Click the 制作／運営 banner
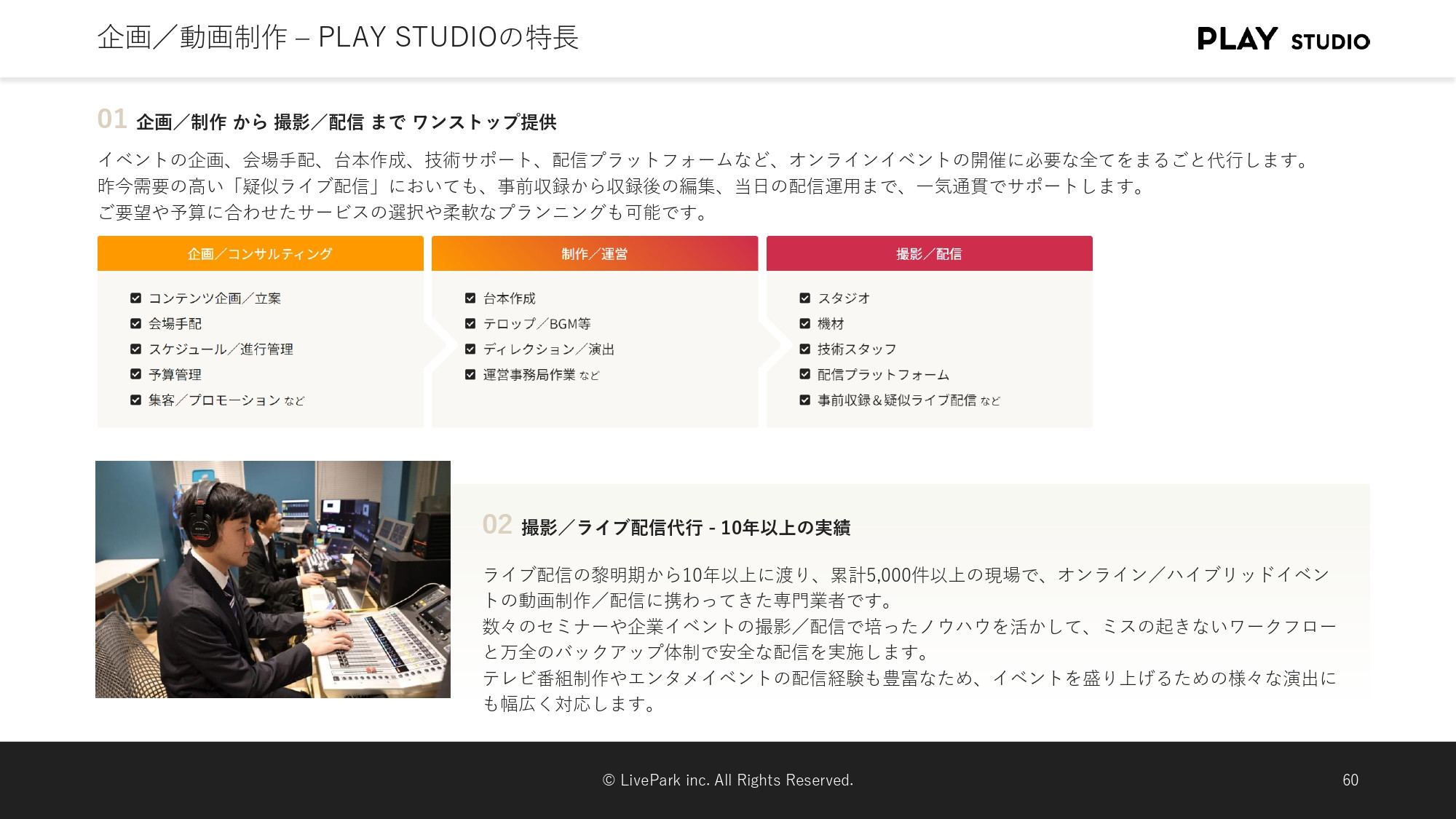1456x819 pixels. pos(595,254)
